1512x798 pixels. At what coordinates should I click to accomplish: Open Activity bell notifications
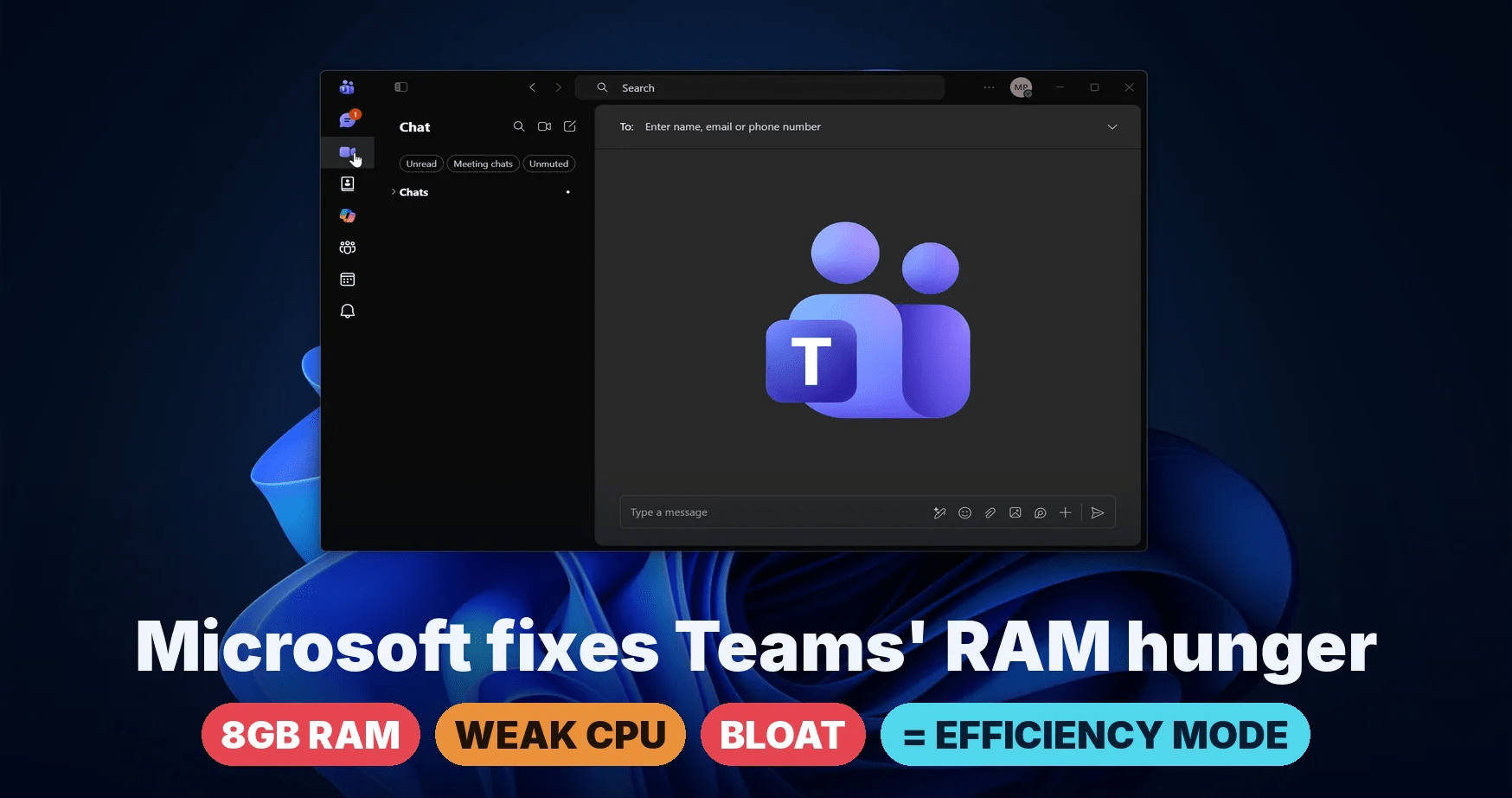coord(348,311)
